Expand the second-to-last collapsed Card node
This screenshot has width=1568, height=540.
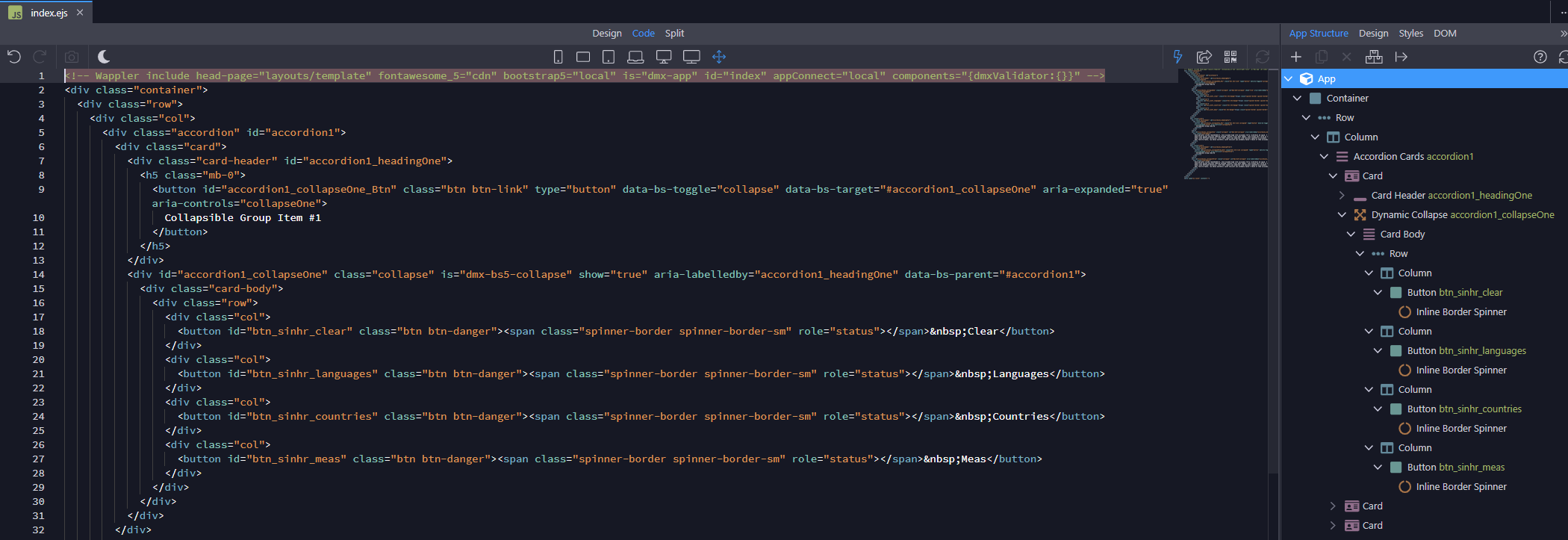(1334, 506)
